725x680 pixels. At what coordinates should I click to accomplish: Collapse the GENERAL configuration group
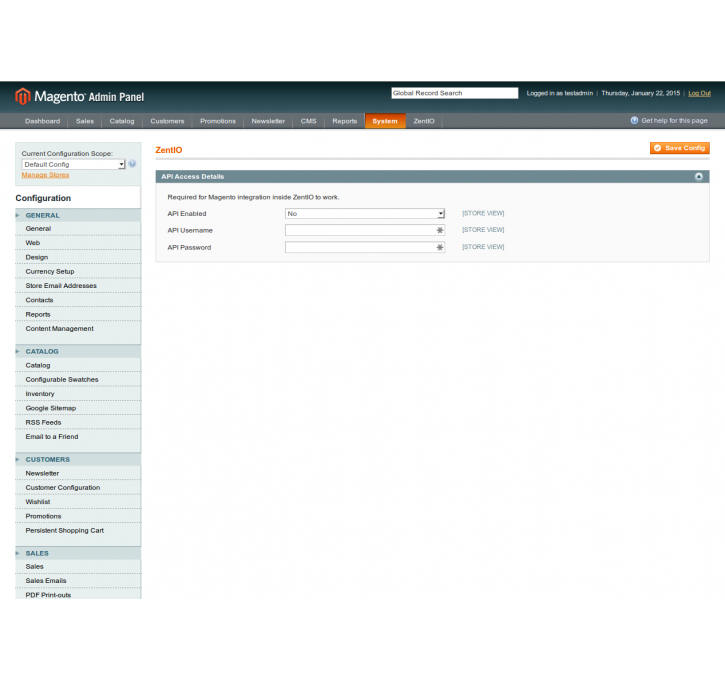point(78,215)
